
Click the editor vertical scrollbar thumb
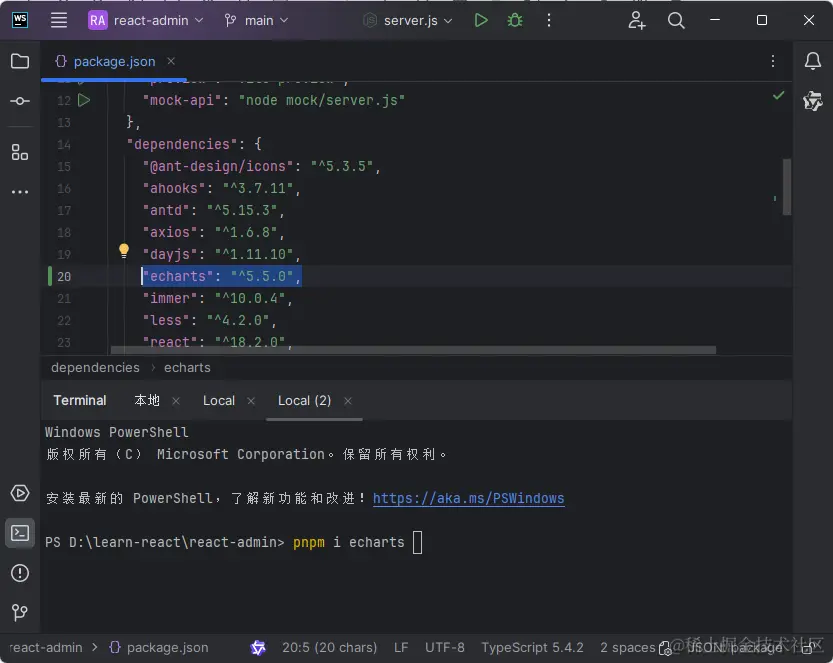[x=787, y=186]
